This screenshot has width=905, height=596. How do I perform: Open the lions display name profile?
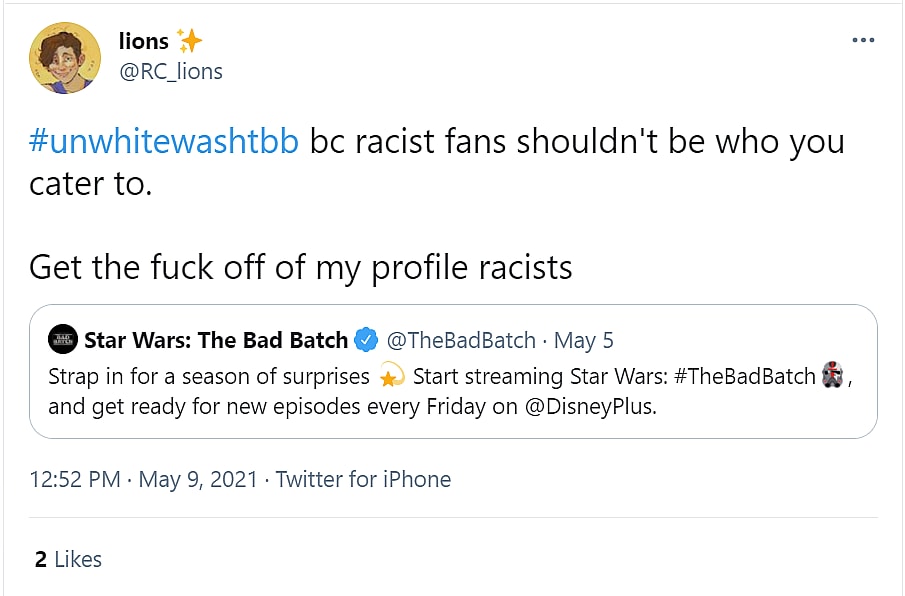click(x=143, y=41)
